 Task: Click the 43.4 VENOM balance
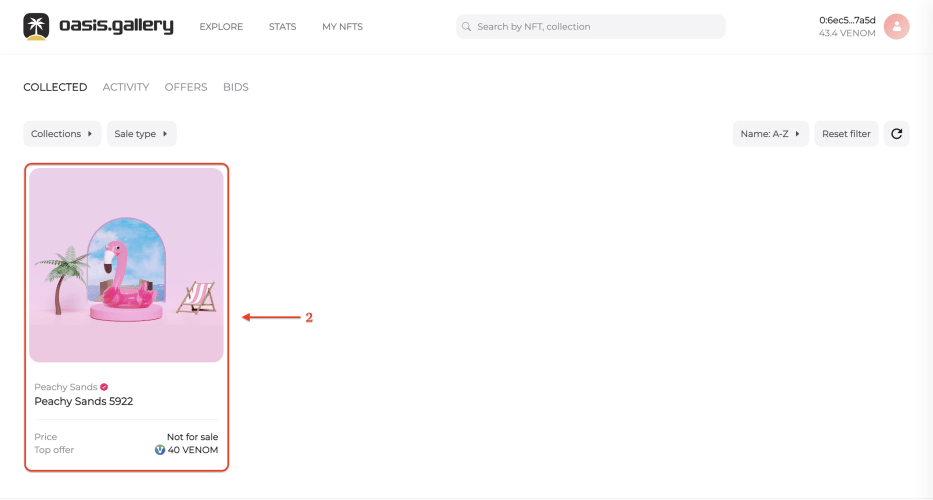[x=847, y=33]
